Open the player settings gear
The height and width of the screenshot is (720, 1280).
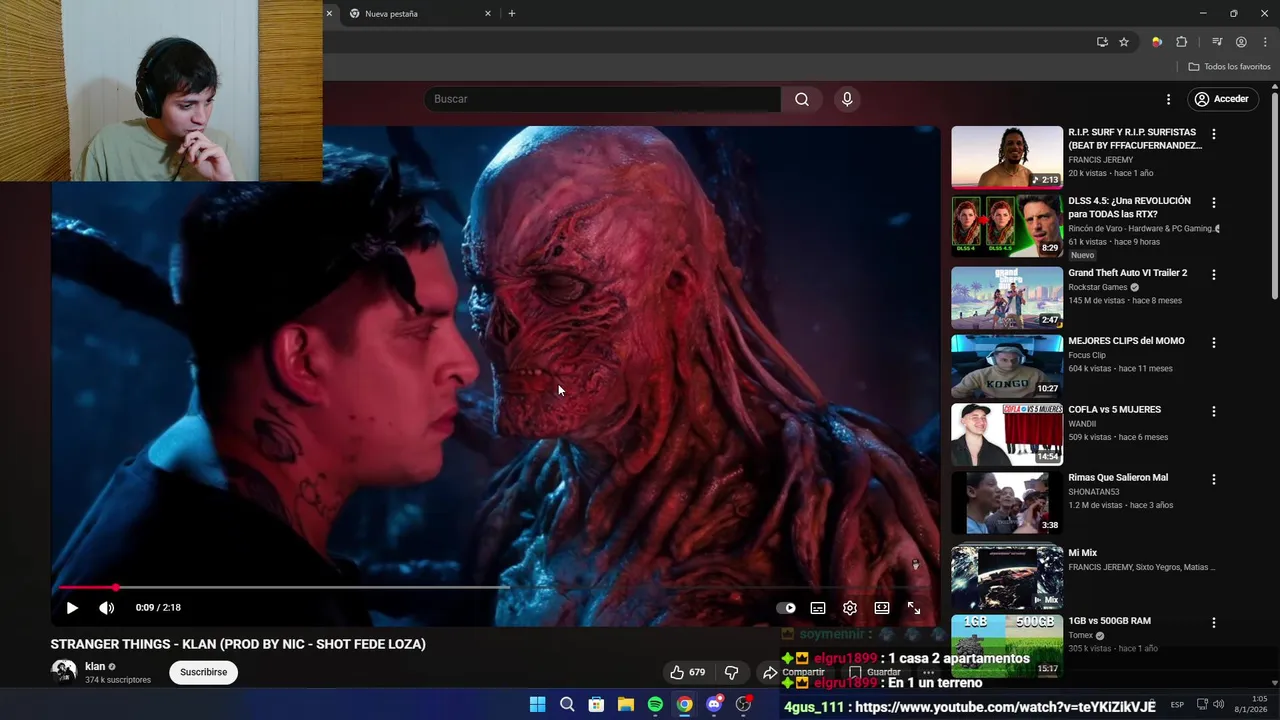(850, 608)
